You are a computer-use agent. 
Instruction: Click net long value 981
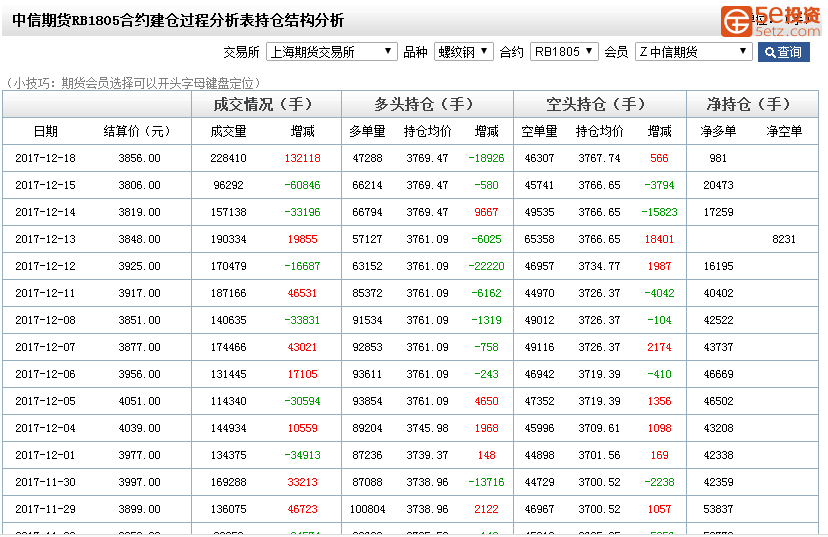[x=718, y=158]
